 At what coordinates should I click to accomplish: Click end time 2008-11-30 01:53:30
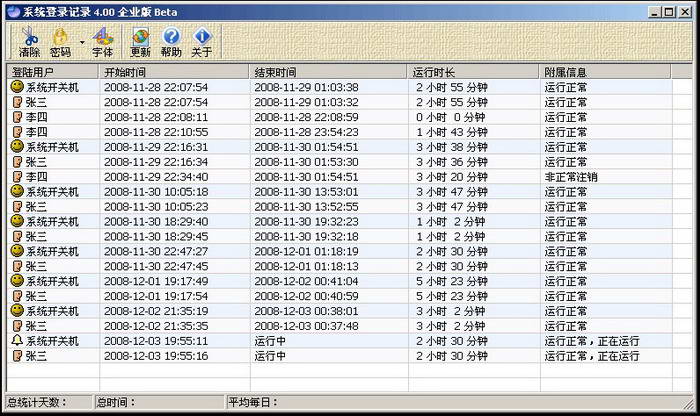(306, 162)
